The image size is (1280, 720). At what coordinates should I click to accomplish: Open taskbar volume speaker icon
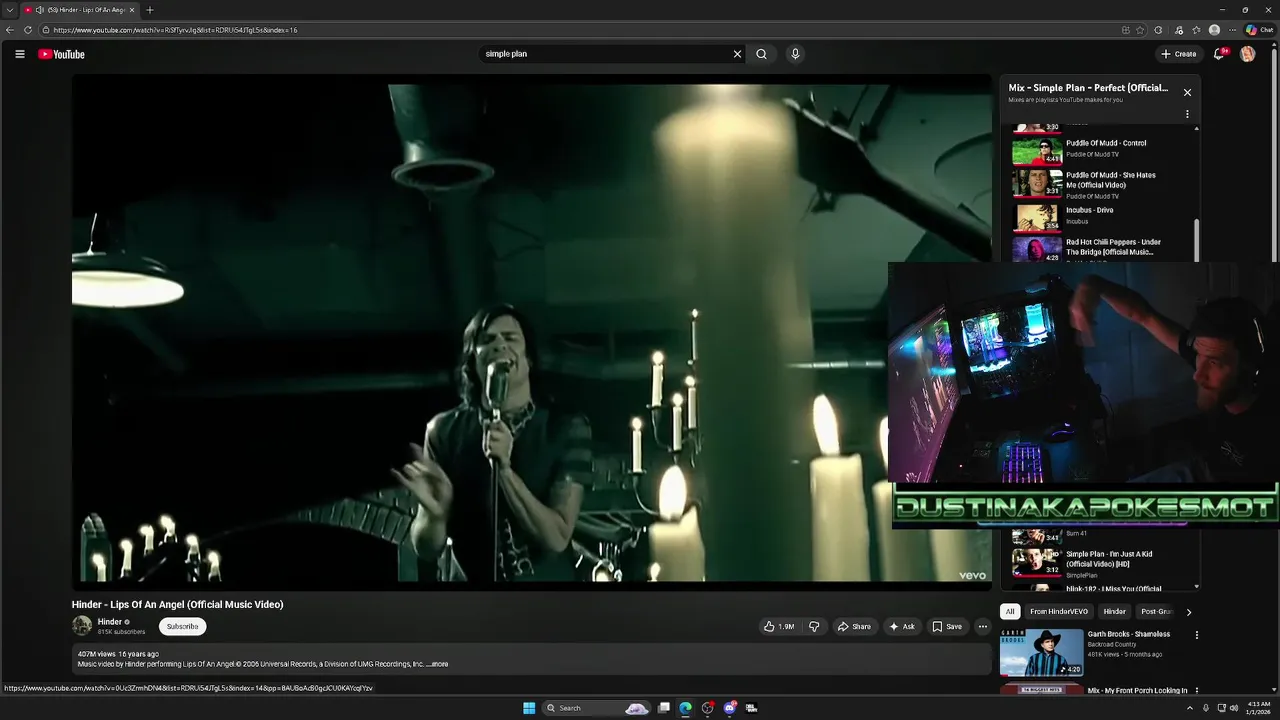(1233, 708)
